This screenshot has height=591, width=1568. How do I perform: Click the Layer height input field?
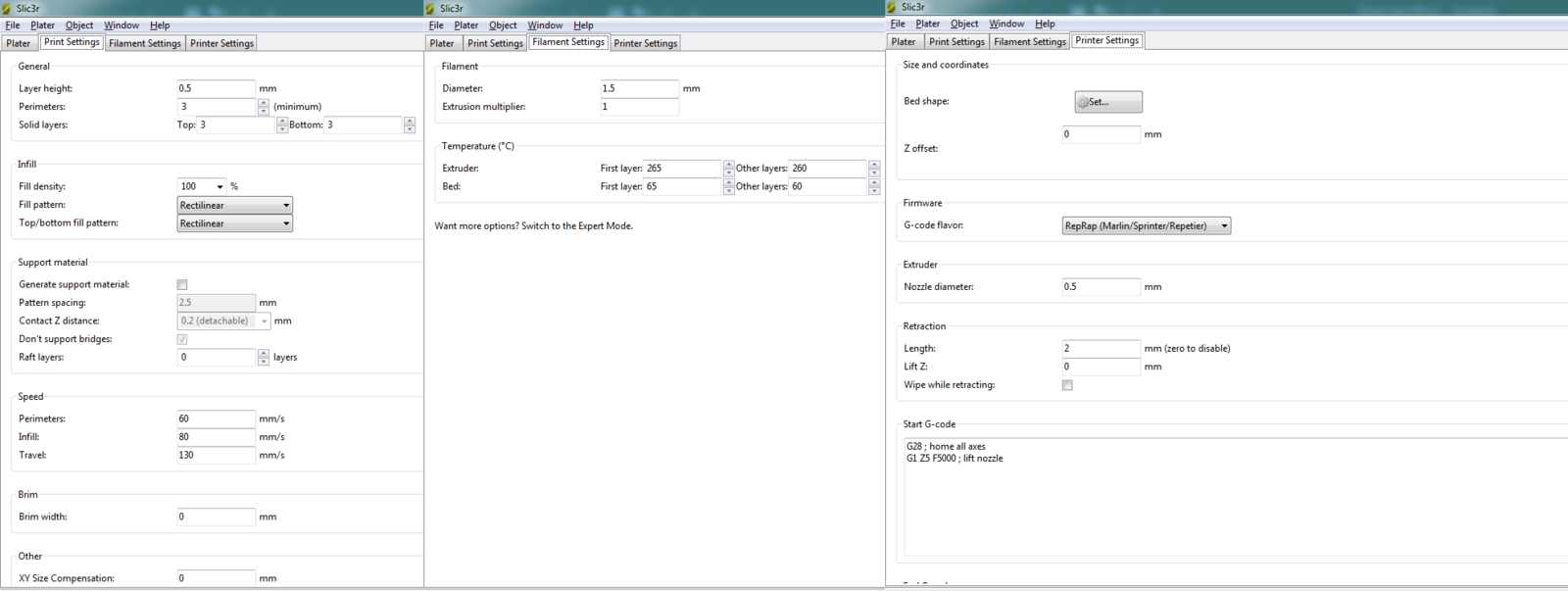(x=216, y=88)
